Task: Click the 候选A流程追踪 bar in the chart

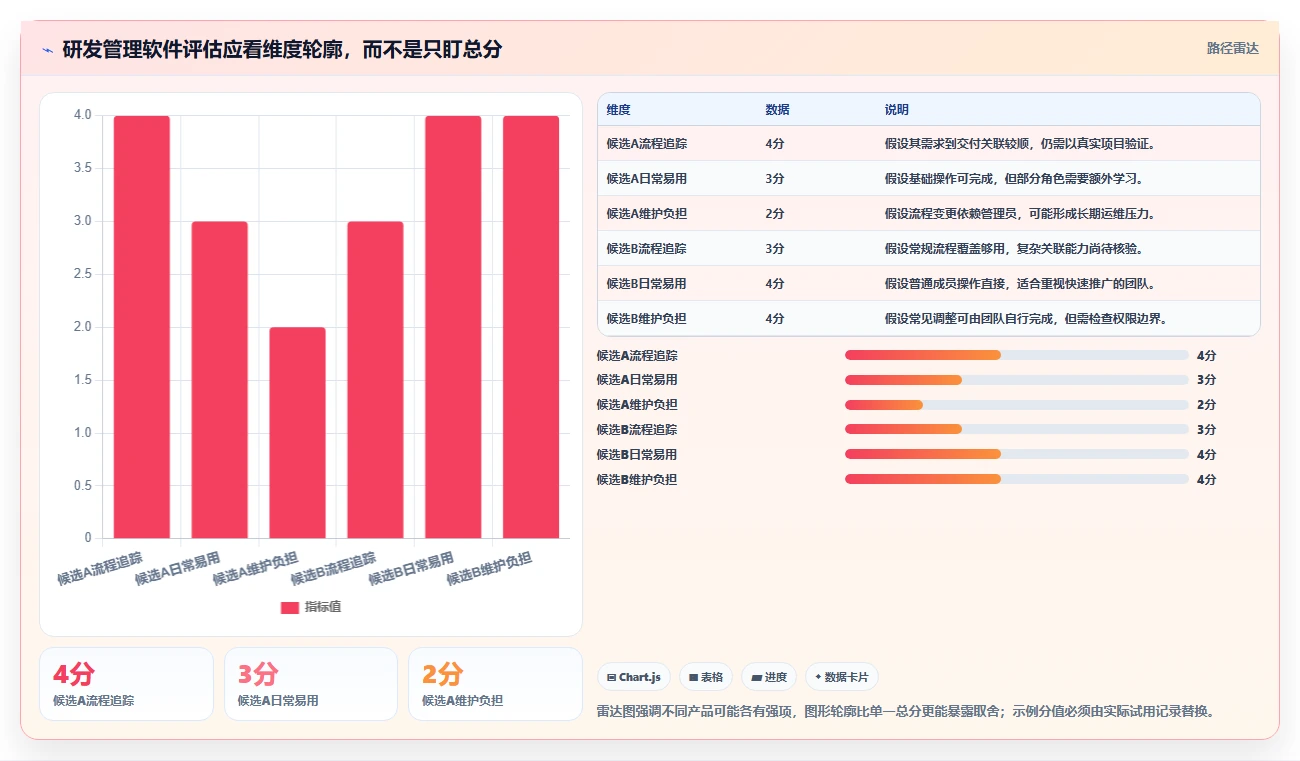Action: tap(142, 327)
